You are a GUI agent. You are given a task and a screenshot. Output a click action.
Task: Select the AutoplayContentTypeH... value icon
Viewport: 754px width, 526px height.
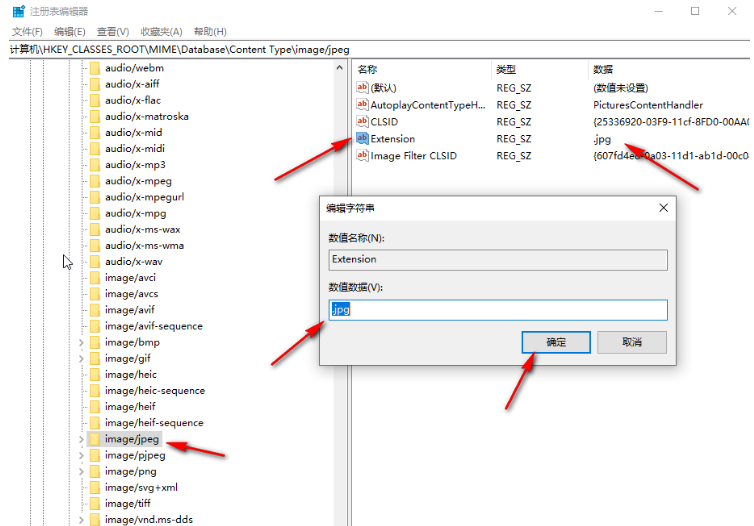click(362, 104)
